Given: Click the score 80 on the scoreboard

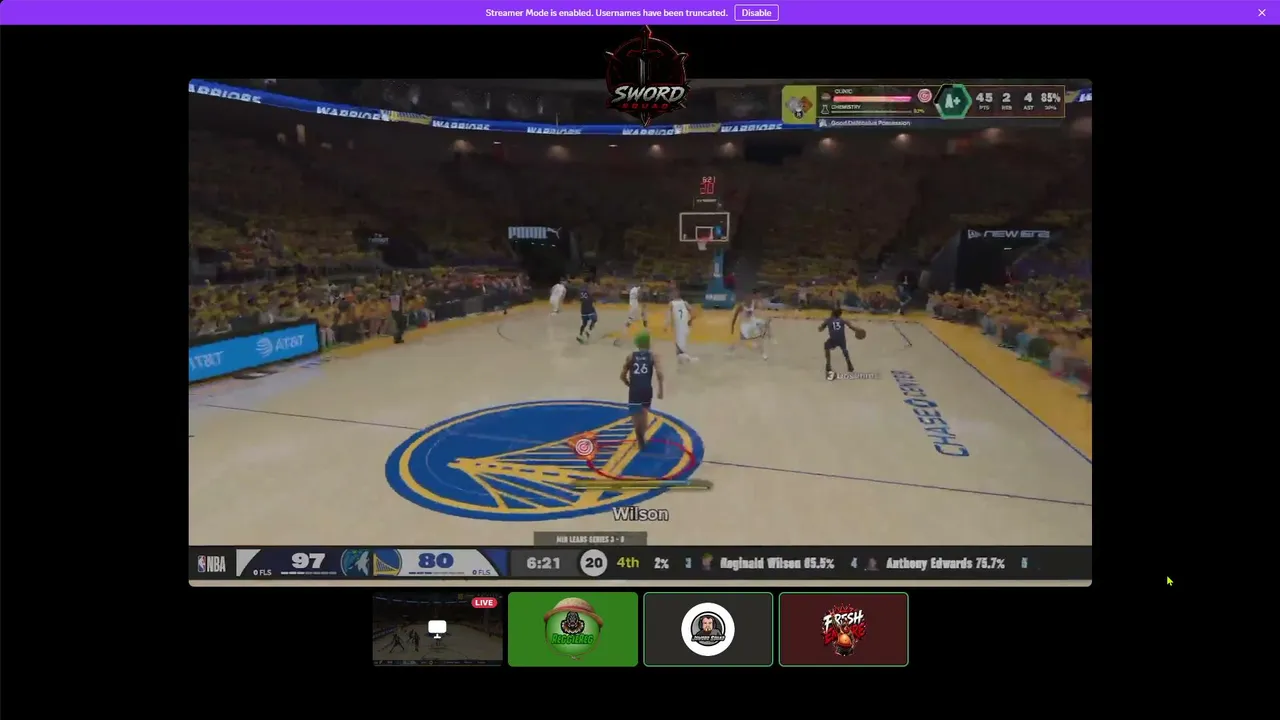Looking at the screenshot, I should point(436,561).
